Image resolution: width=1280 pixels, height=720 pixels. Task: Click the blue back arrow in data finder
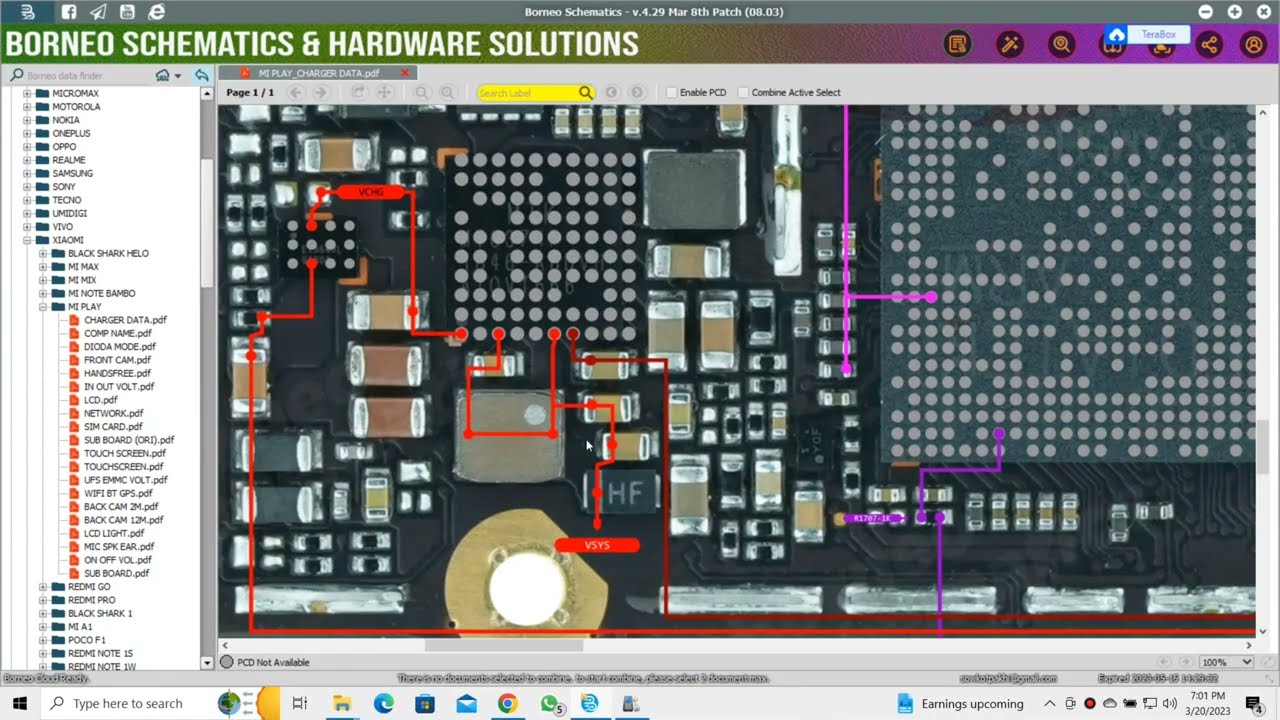tap(201, 75)
